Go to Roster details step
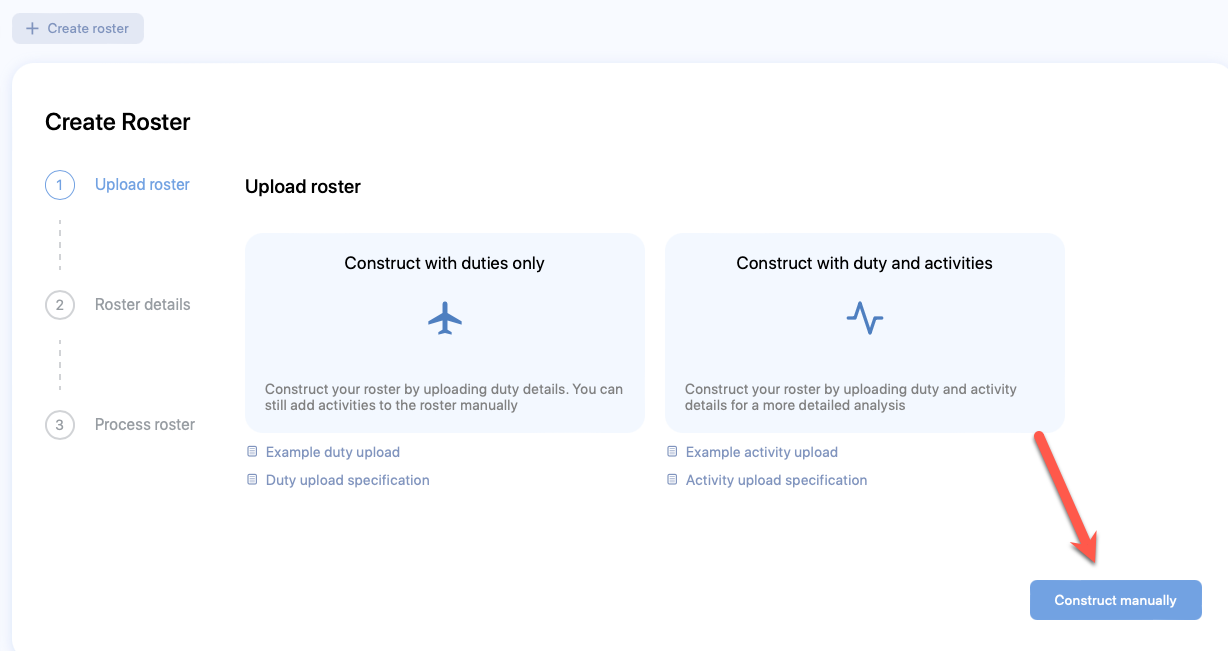 tap(142, 304)
